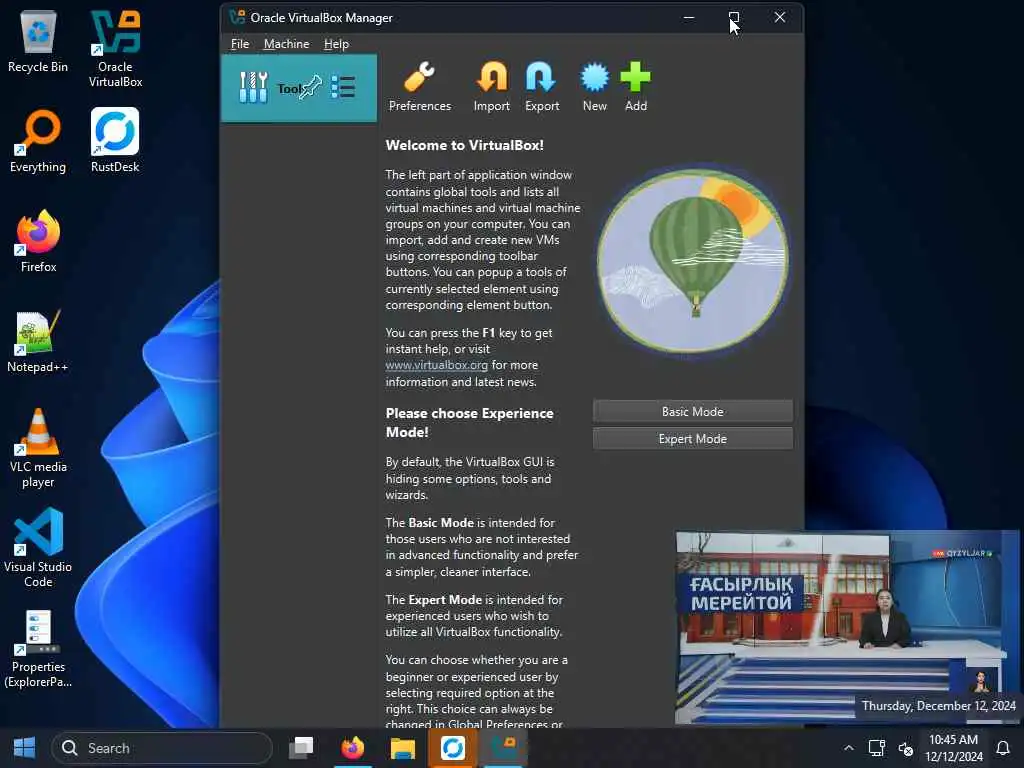Click the pin icon beside Tools

[311, 87]
